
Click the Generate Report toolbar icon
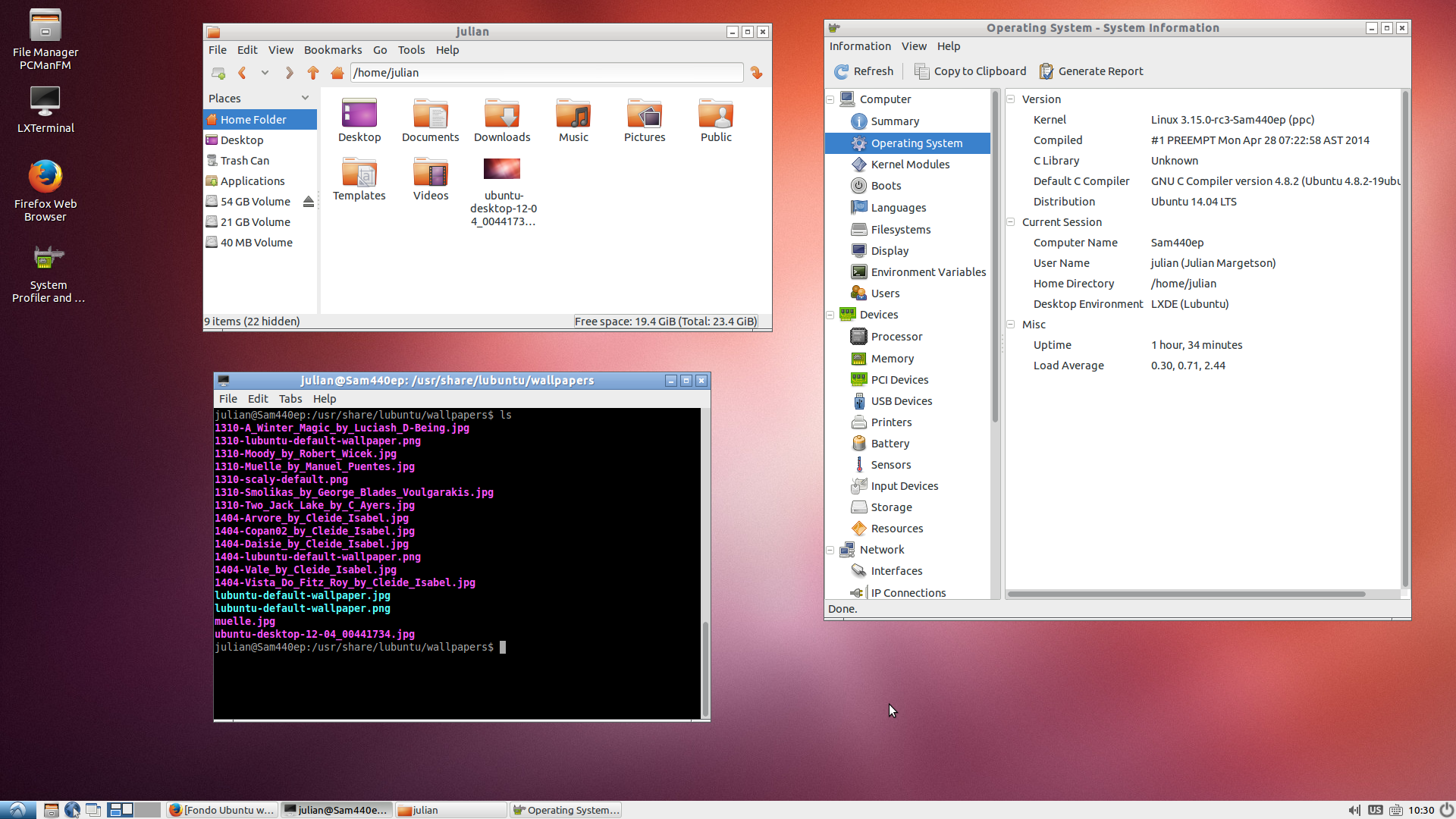point(1046,71)
